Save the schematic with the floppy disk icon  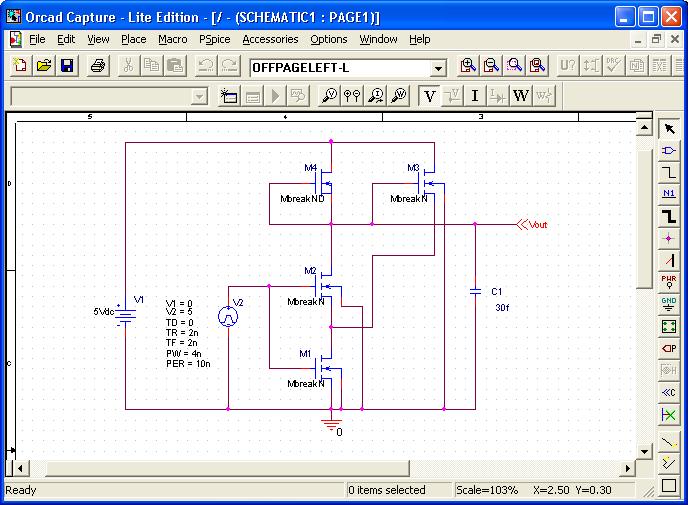pos(67,66)
